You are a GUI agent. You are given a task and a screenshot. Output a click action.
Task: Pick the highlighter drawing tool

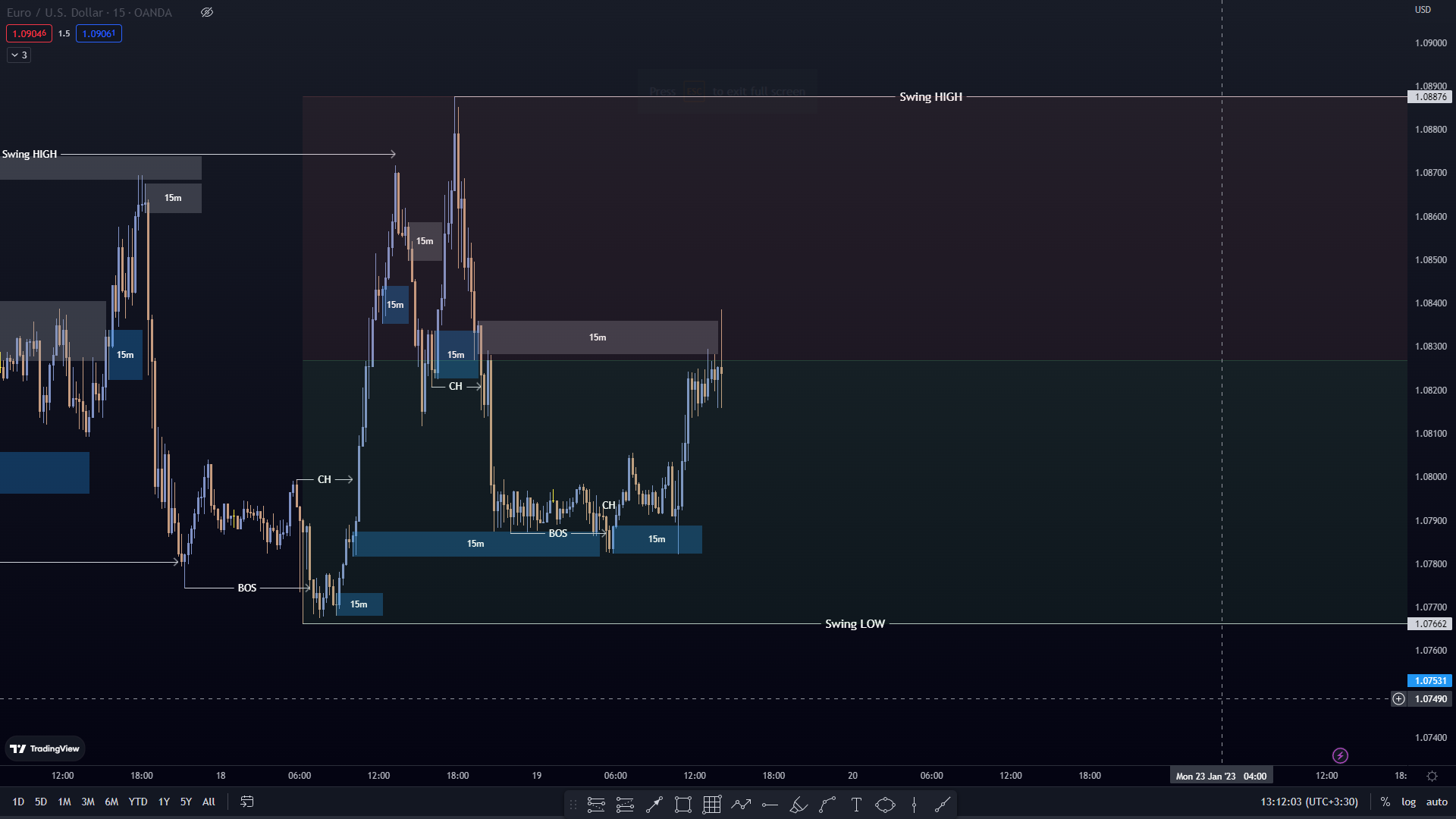point(799,805)
